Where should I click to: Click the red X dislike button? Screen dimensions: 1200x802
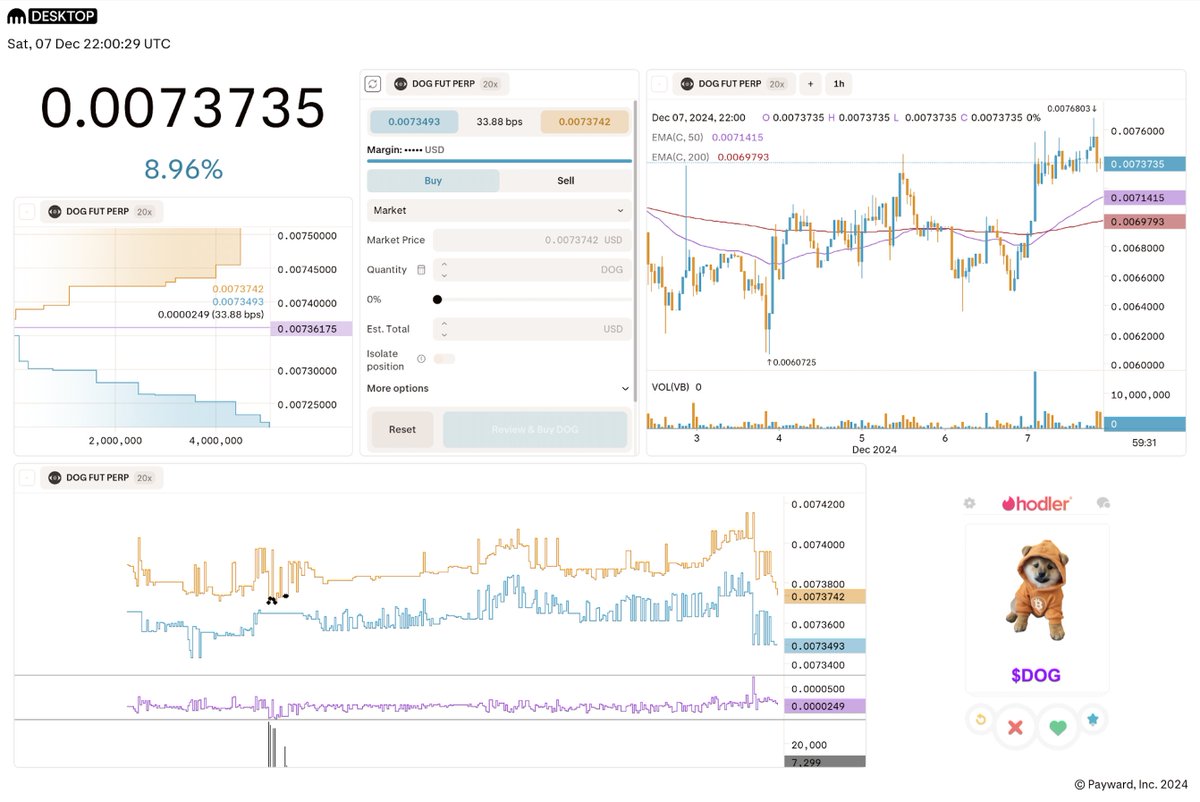(1015, 727)
